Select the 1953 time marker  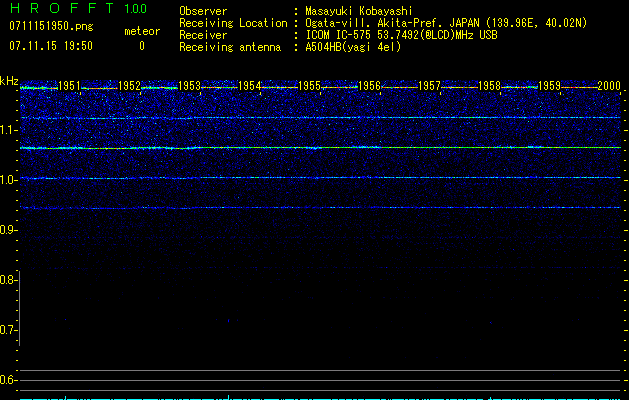point(190,87)
